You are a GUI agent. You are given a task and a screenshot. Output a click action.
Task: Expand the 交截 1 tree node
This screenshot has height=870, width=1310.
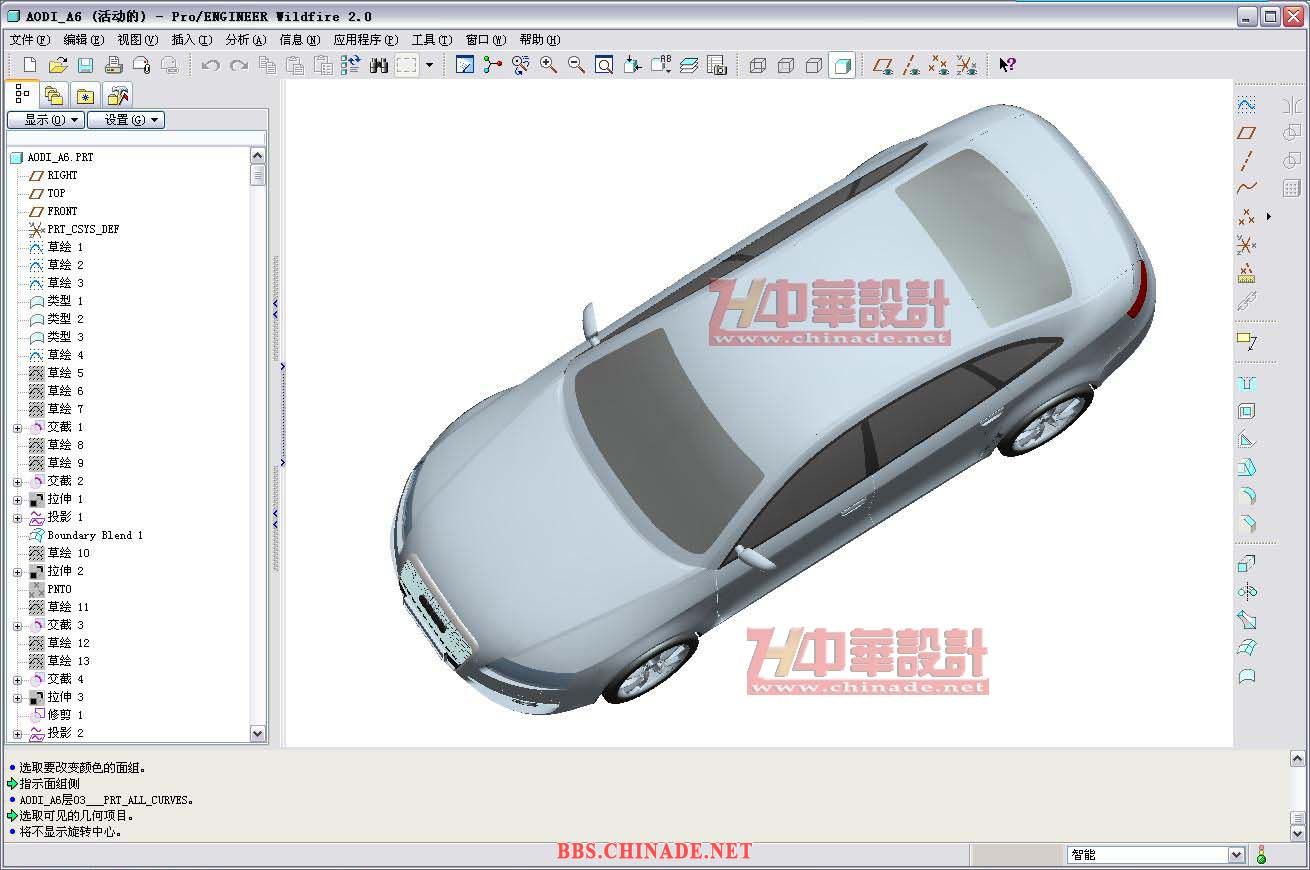click(17, 428)
